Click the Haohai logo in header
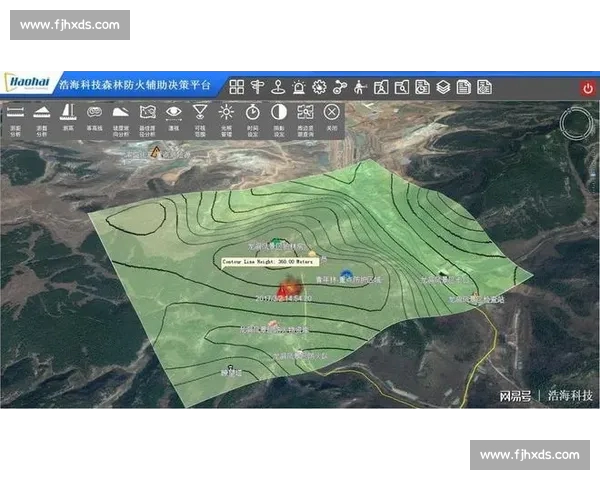The image size is (600, 480). 28,86
